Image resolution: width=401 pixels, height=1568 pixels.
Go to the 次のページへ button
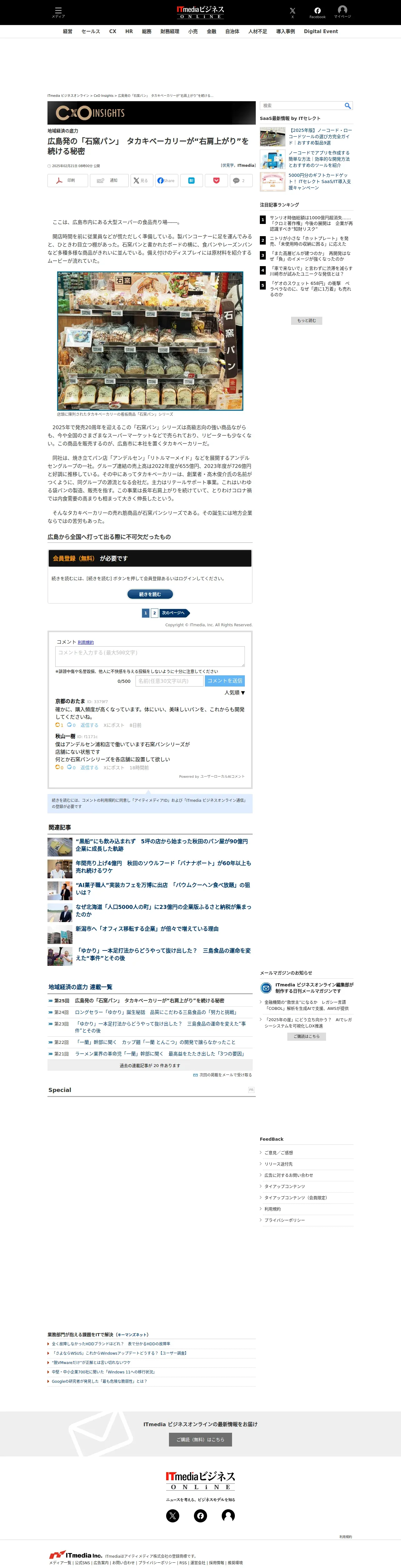175,613
